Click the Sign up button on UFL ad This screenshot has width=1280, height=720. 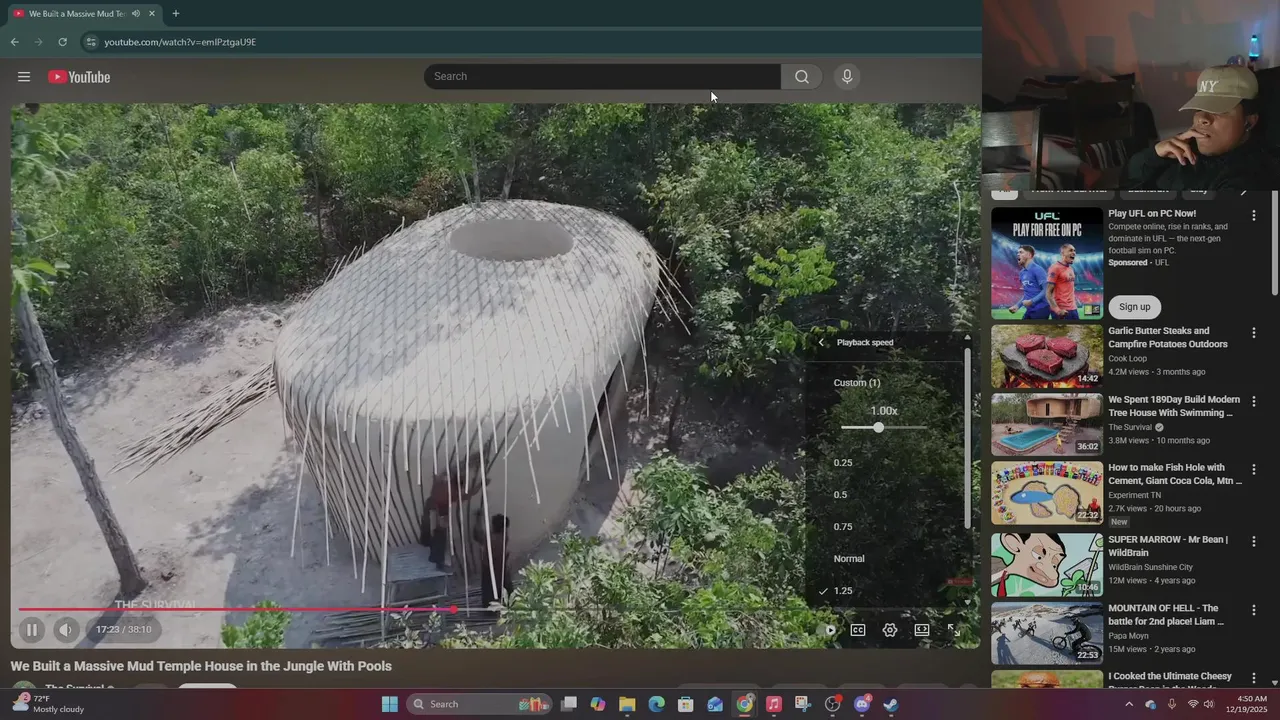point(1135,307)
